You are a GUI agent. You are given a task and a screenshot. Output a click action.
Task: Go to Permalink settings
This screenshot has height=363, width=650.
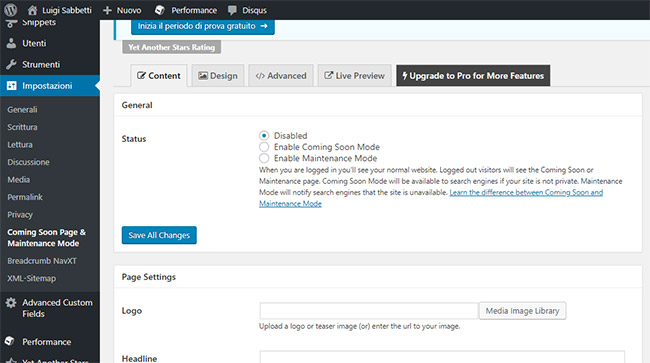click(x=25, y=197)
